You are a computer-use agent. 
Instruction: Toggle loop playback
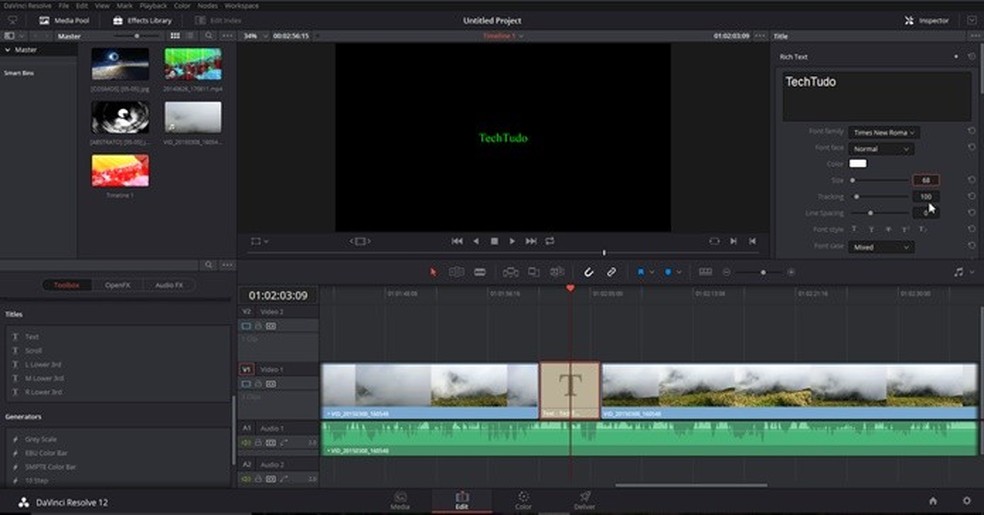click(x=550, y=241)
